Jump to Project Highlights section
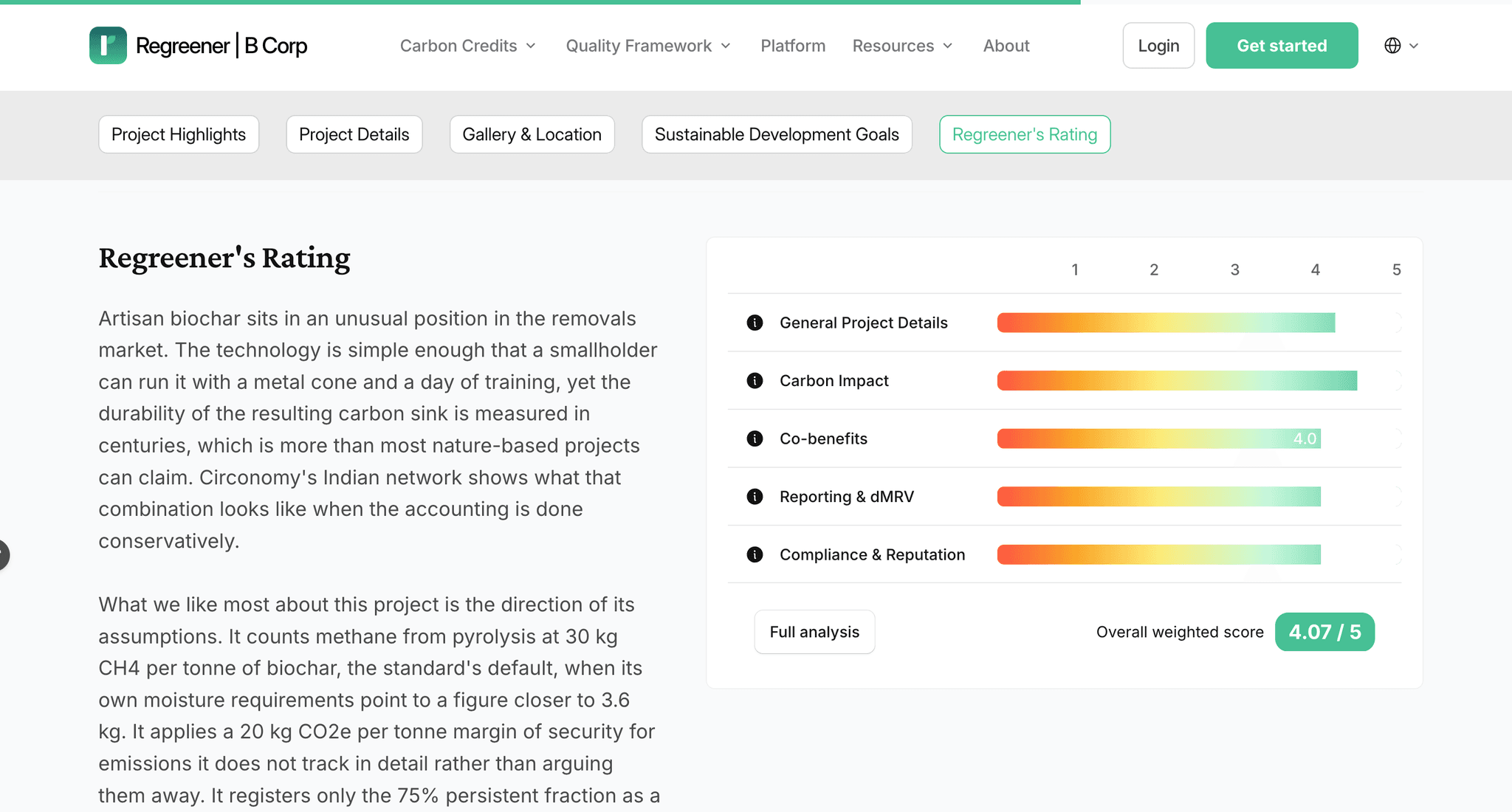The width and height of the screenshot is (1512, 812). [x=179, y=134]
